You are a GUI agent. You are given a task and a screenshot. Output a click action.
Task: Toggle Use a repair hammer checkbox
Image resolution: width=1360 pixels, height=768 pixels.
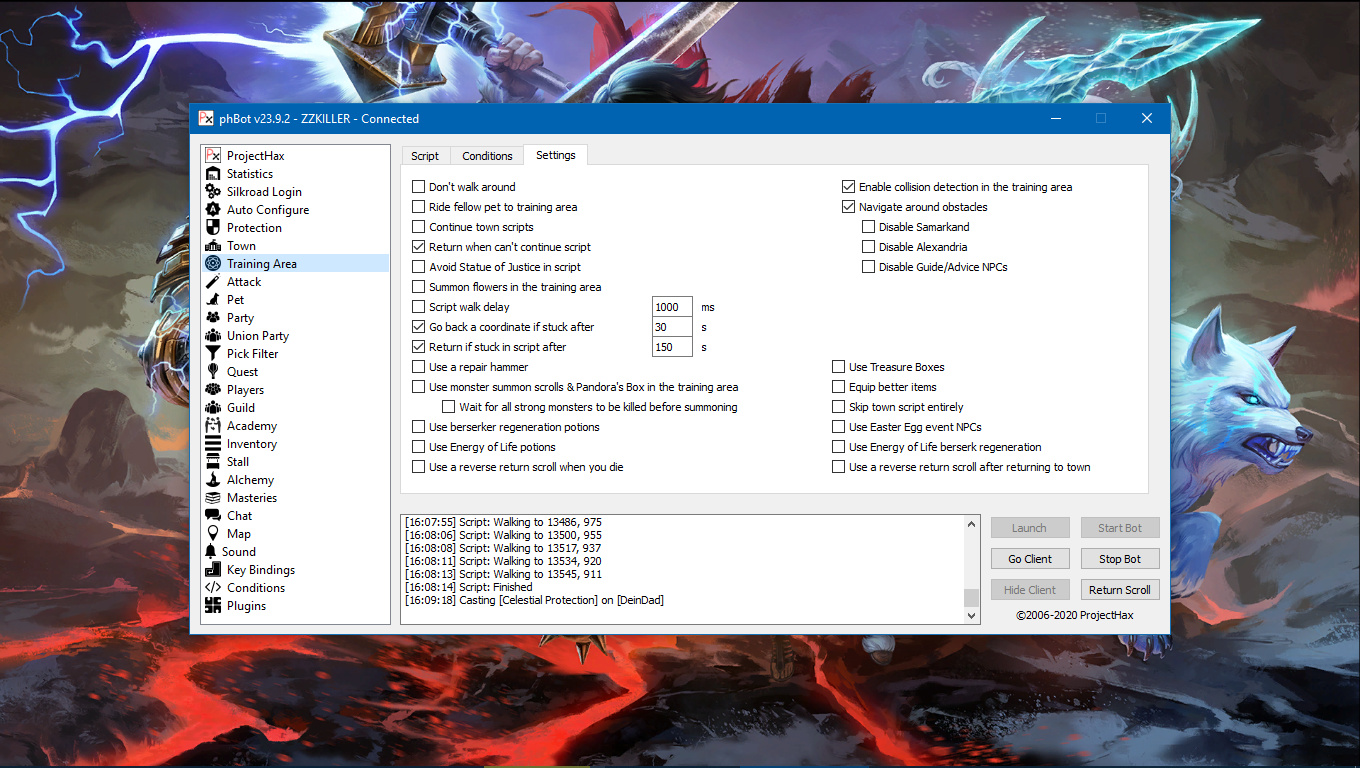[419, 367]
